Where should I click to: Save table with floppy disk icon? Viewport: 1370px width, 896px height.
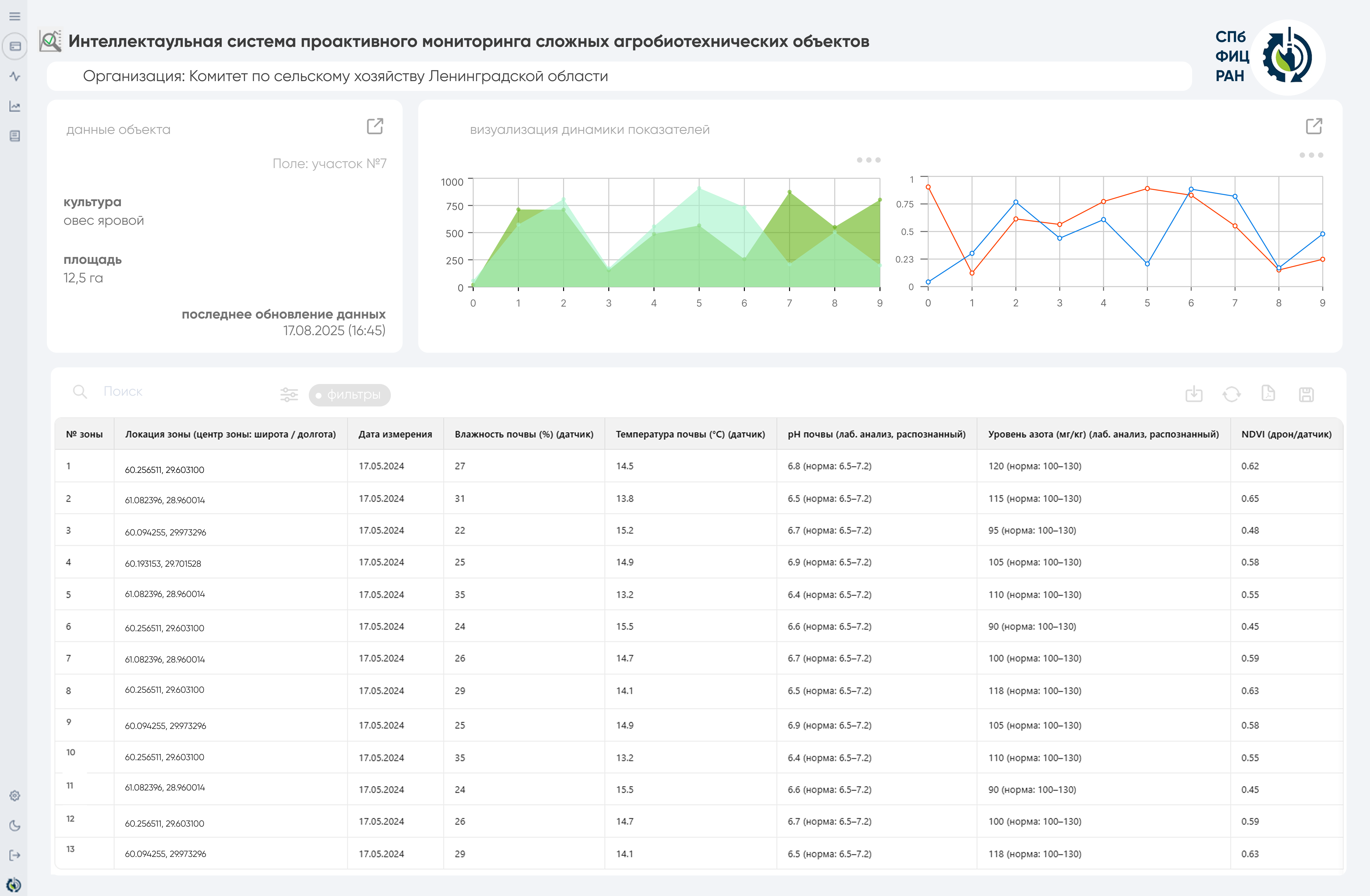[x=1306, y=394]
